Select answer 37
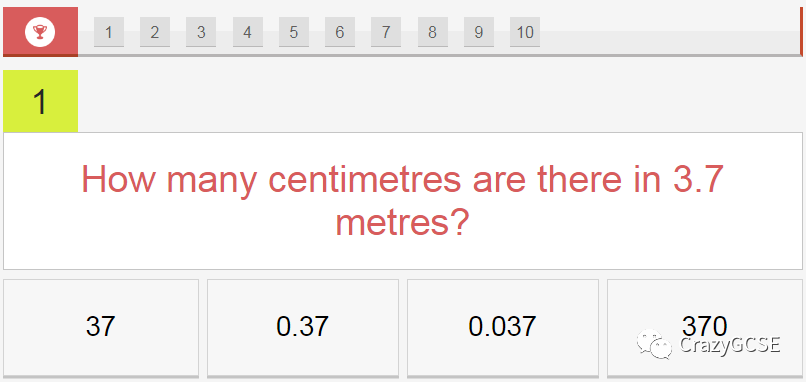Image resolution: width=806 pixels, height=382 pixels. 101,328
